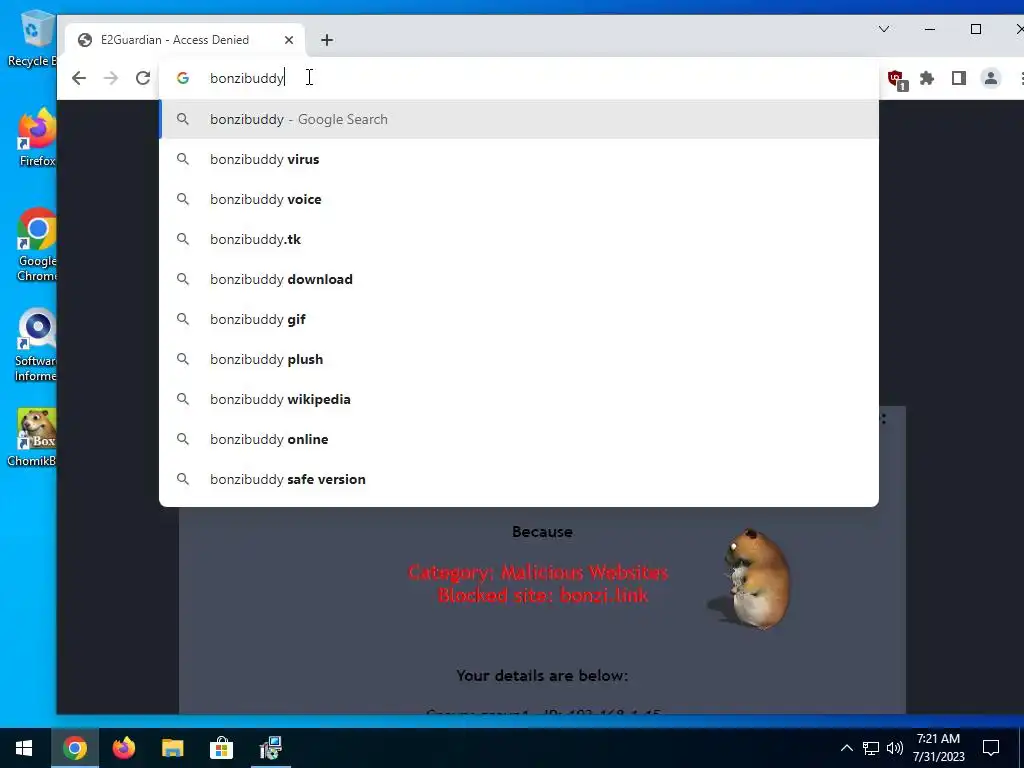Click the Category: Malicious Websites text
Image resolution: width=1024 pixels, height=768 pixels.
coord(538,572)
